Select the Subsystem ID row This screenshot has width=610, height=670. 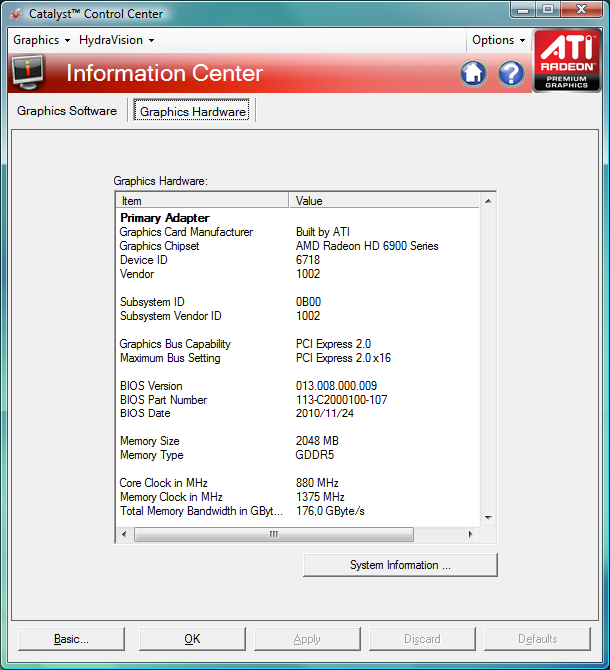(x=298, y=302)
